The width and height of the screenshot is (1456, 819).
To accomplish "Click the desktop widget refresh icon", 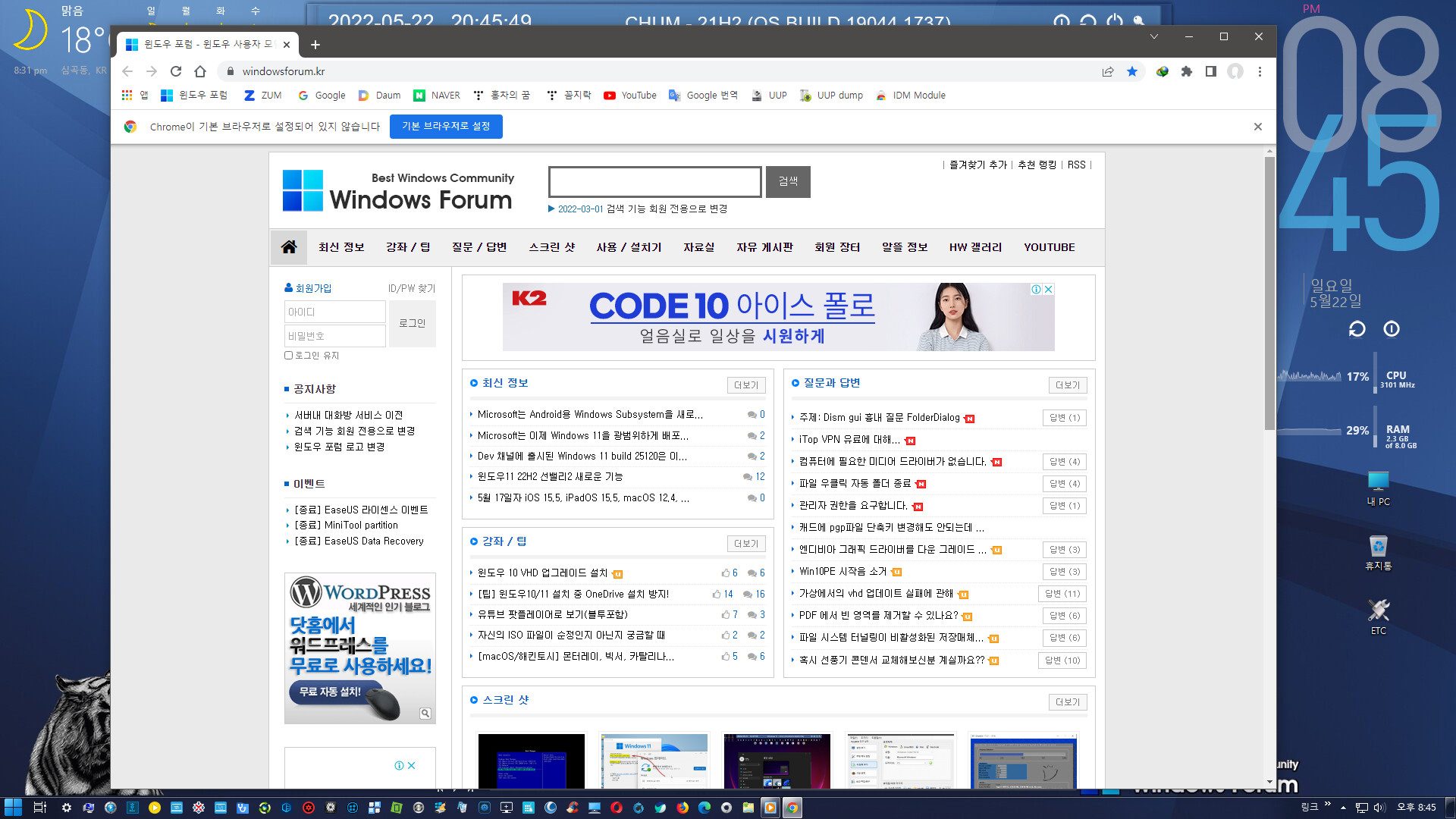I will (x=1357, y=329).
